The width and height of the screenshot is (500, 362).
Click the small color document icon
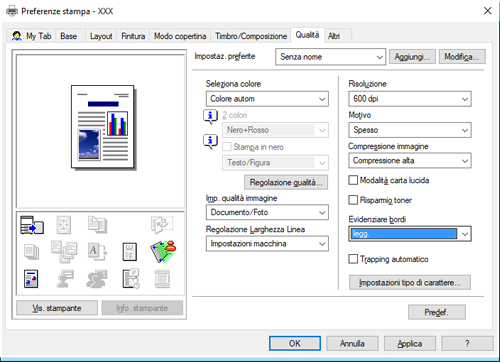coord(31,279)
